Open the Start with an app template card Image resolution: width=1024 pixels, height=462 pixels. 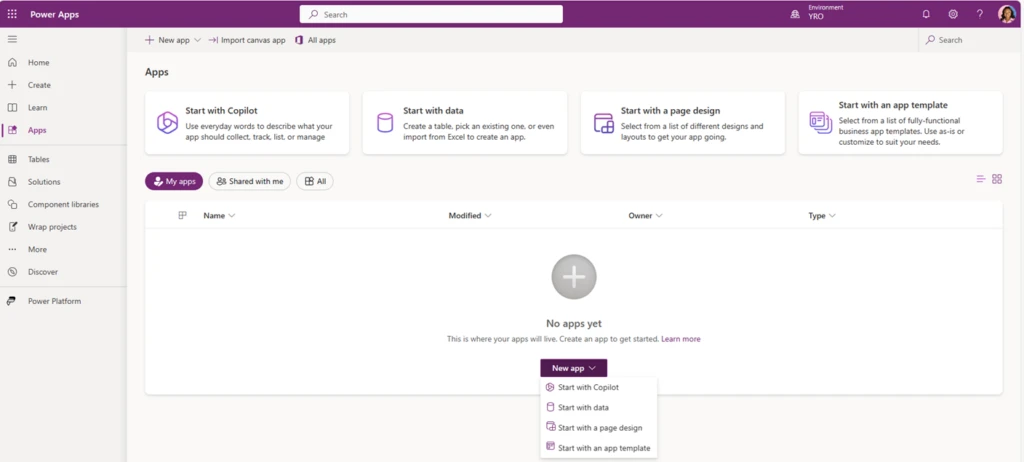tap(901, 123)
